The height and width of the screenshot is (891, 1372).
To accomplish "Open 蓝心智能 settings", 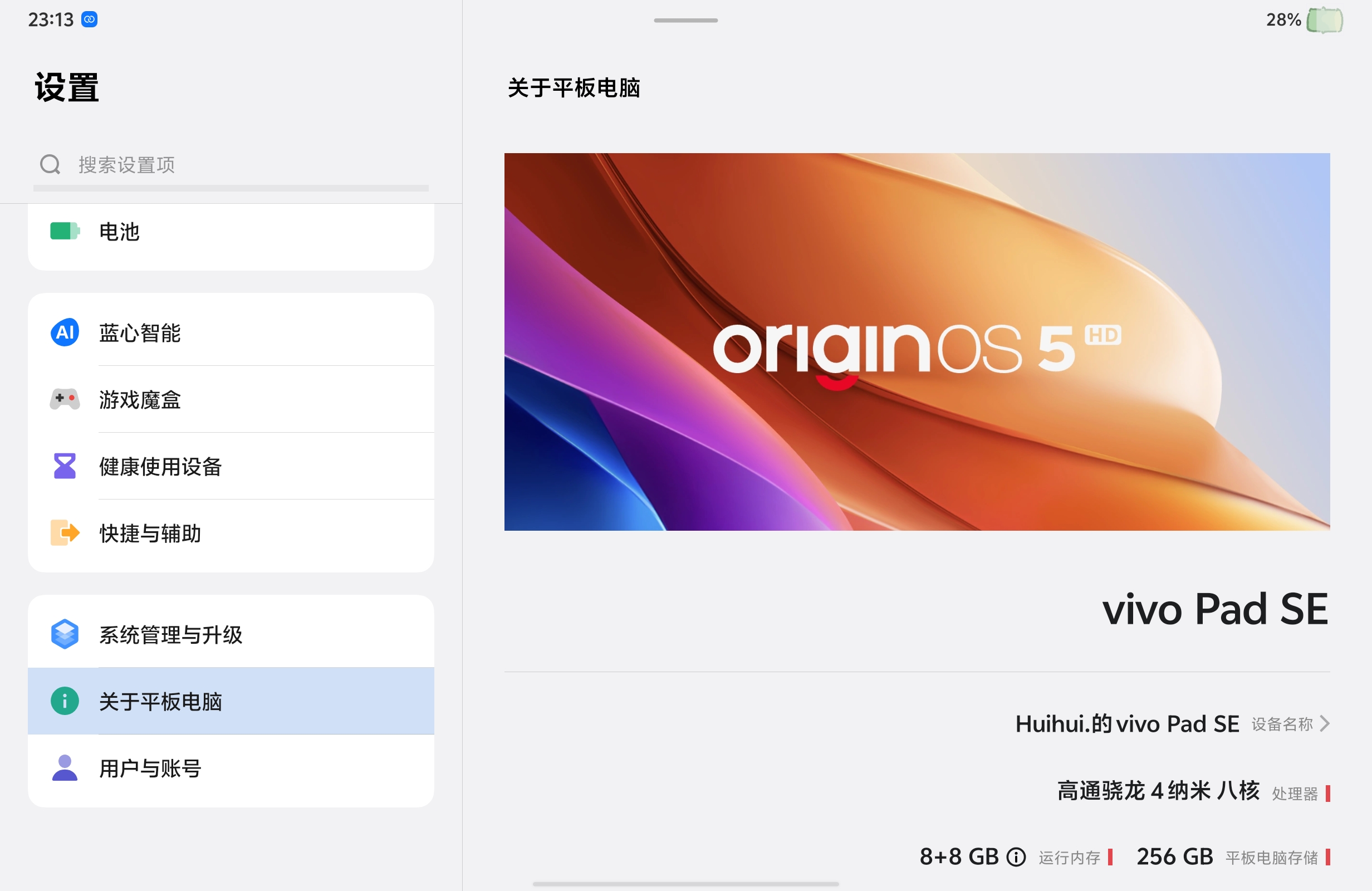I will pos(231,332).
